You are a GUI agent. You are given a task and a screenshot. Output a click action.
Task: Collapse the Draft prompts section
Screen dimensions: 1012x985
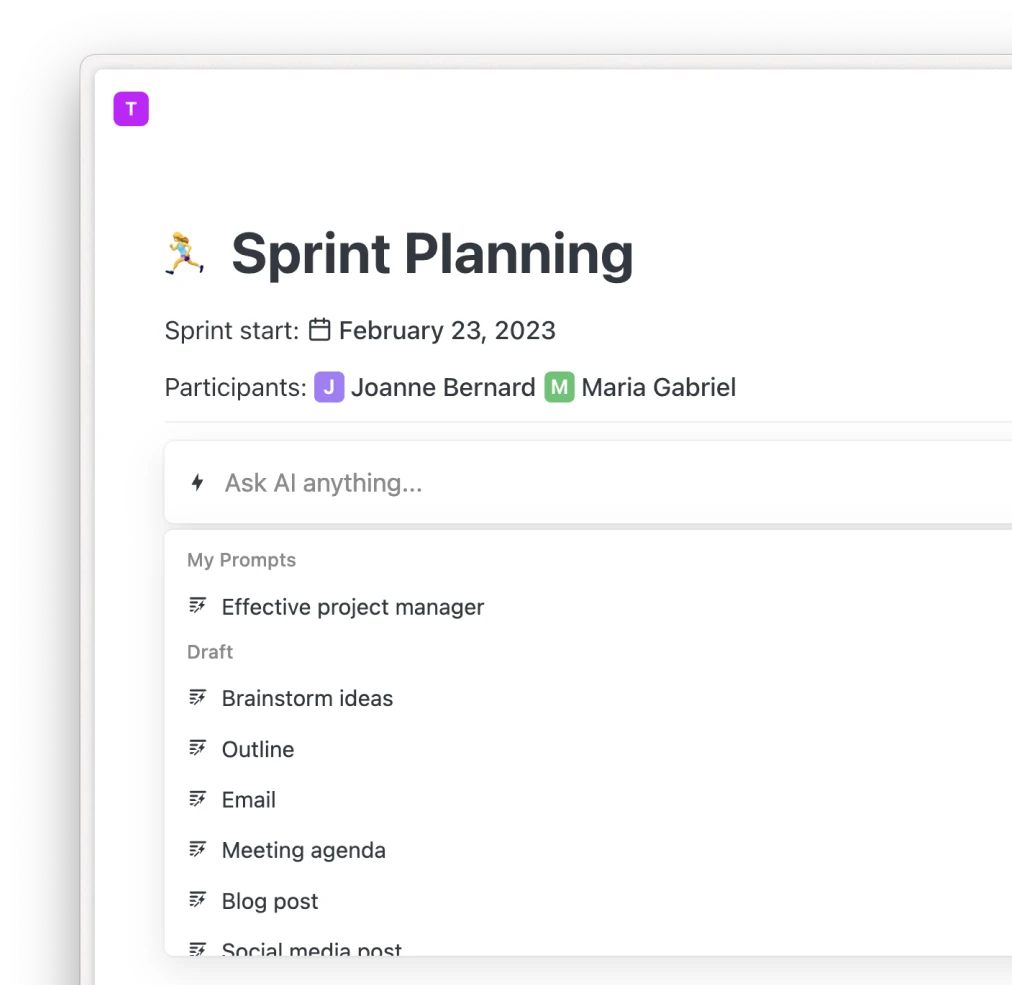click(x=210, y=652)
